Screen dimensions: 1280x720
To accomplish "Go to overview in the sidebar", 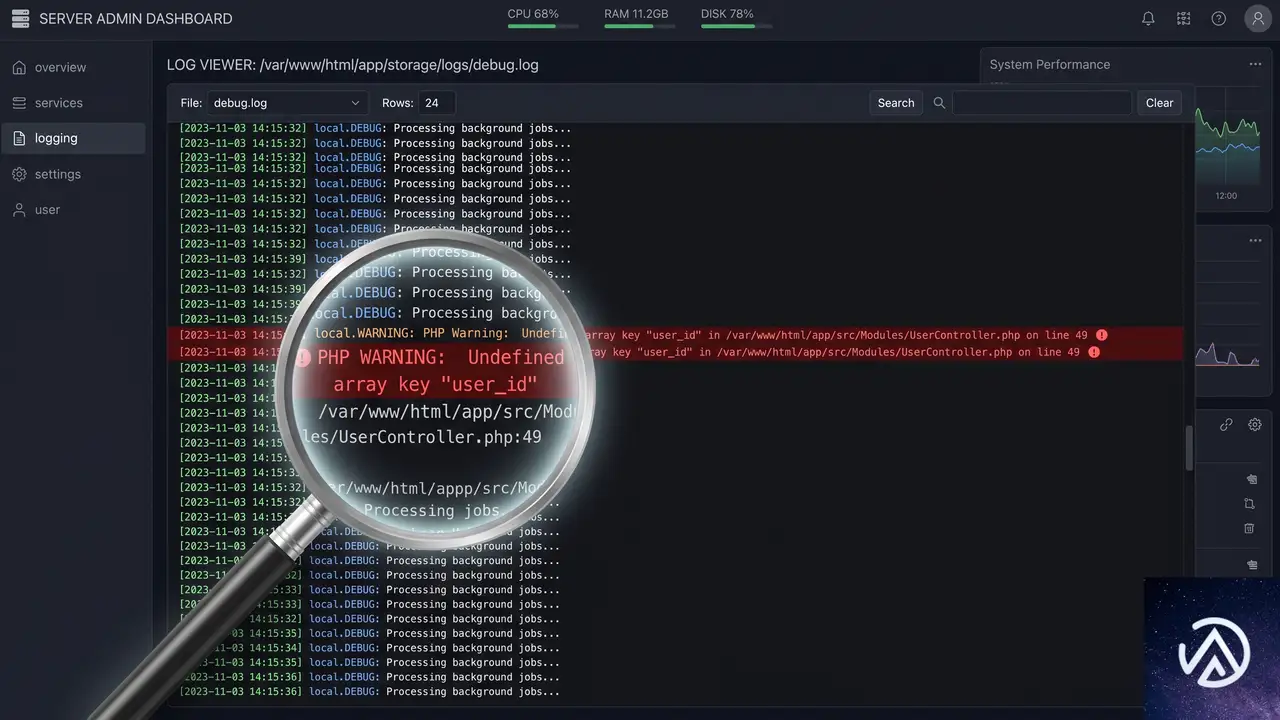I will point(73,67).
